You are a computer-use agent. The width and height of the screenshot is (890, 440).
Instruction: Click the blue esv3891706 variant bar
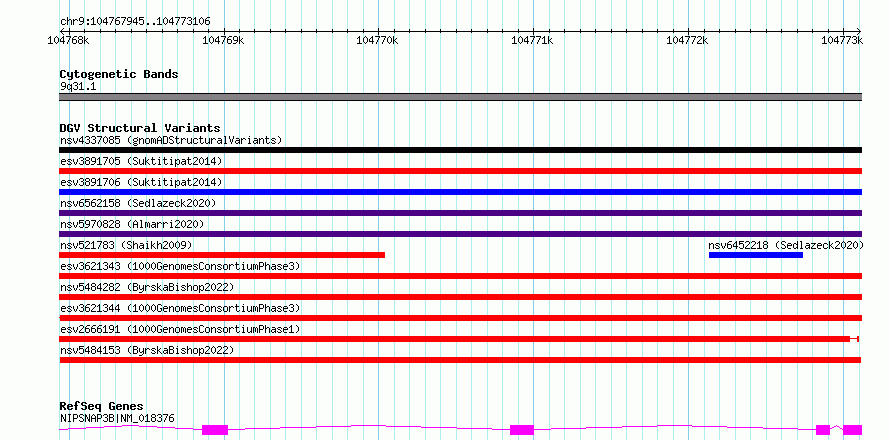click(x=460, y=192)
